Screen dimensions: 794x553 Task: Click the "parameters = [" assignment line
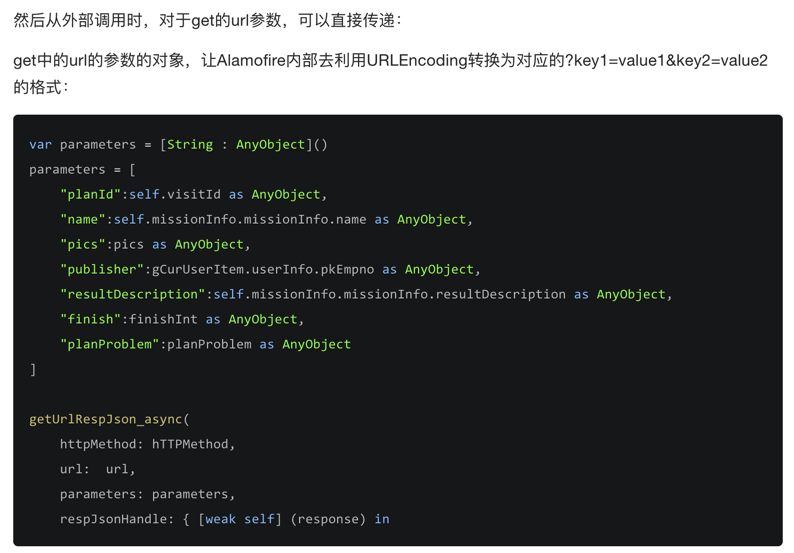tap(82, 169)
